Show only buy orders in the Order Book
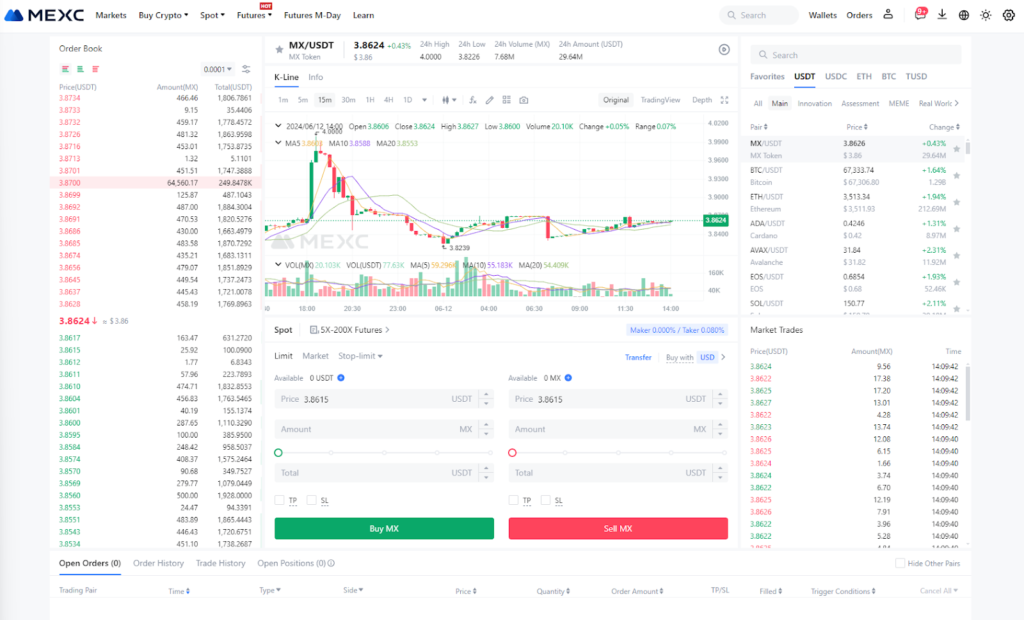 coord(79,69)
